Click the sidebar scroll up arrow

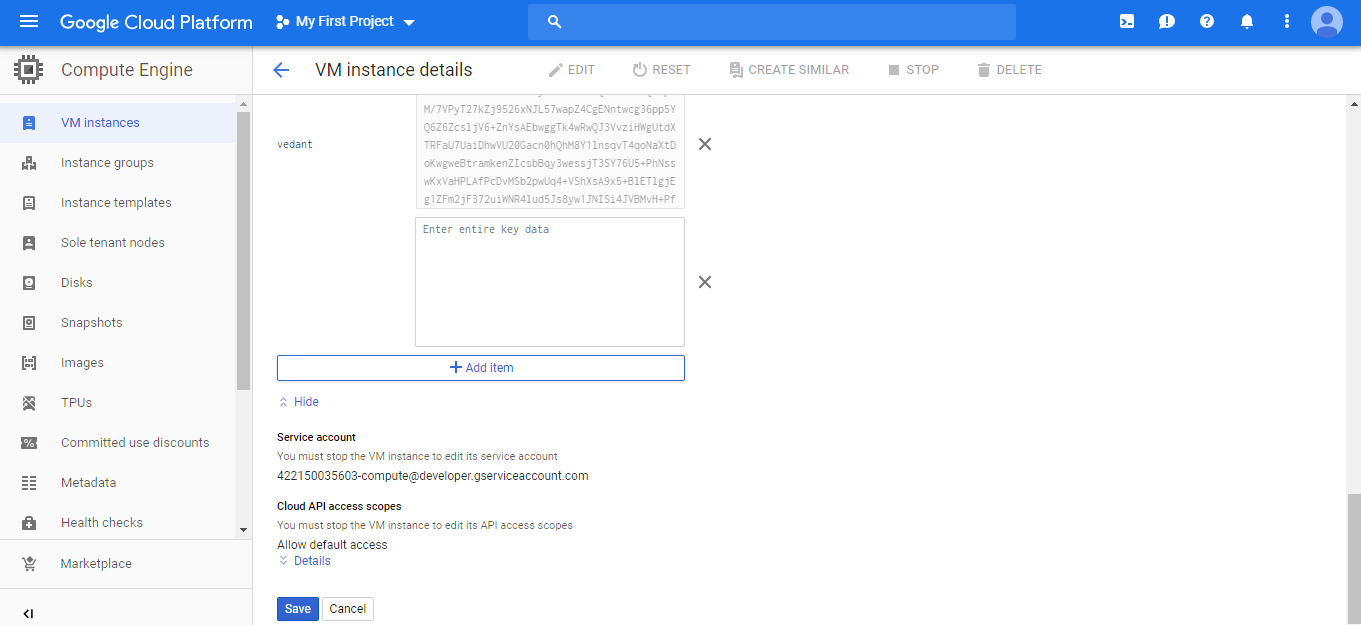243,104
